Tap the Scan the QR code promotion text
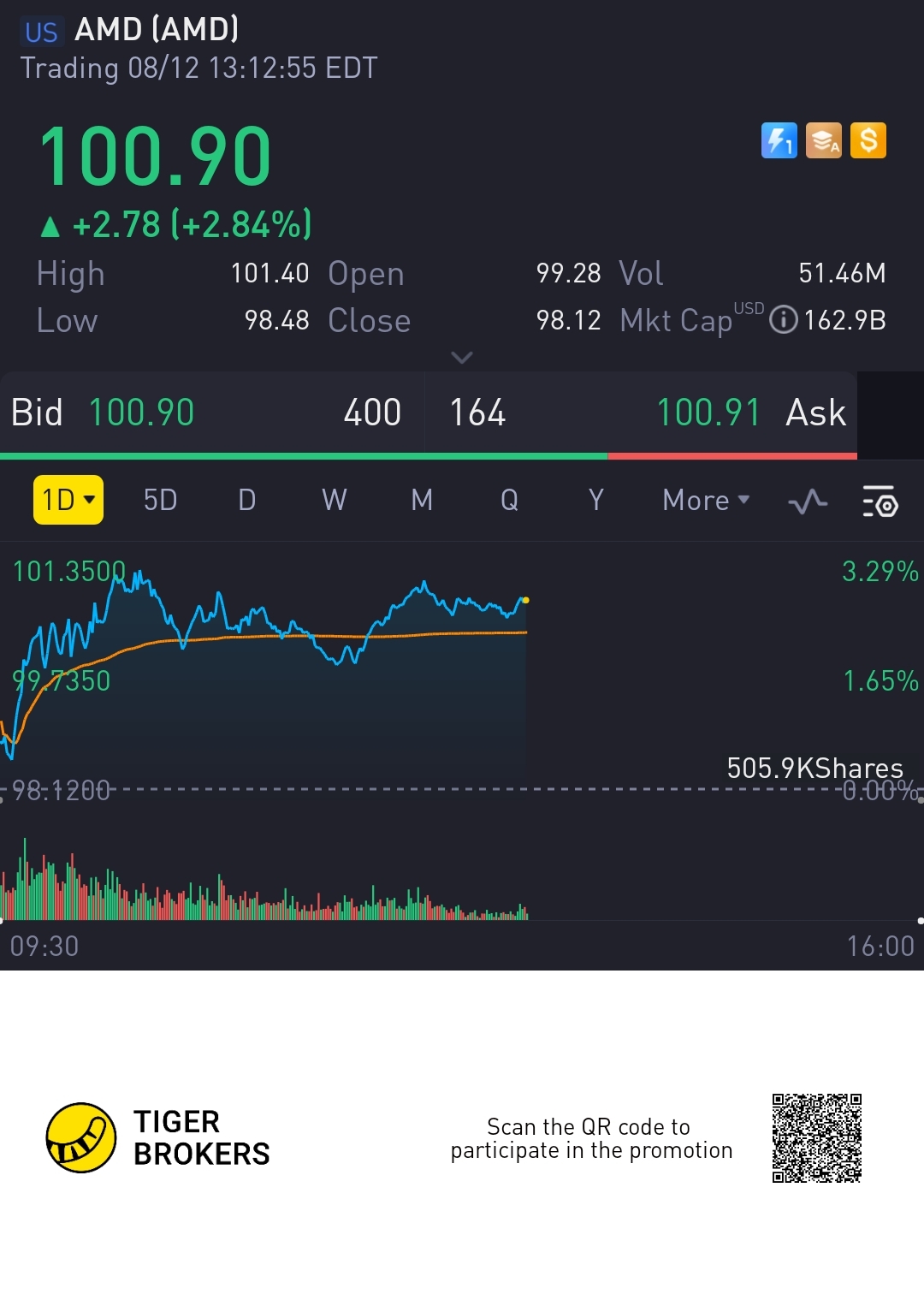924x1306 pixels. click(x=591, y=1138)
